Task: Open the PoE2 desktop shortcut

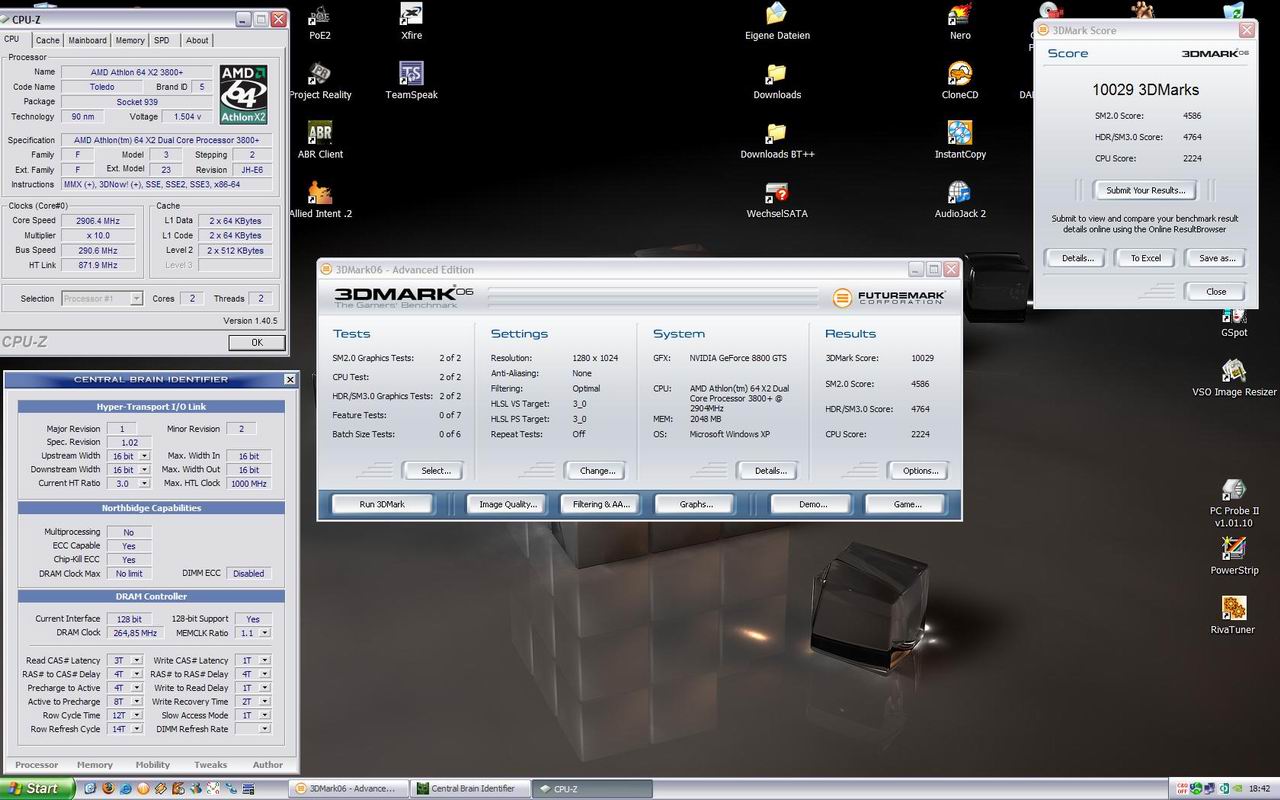Action: (320, 16)
